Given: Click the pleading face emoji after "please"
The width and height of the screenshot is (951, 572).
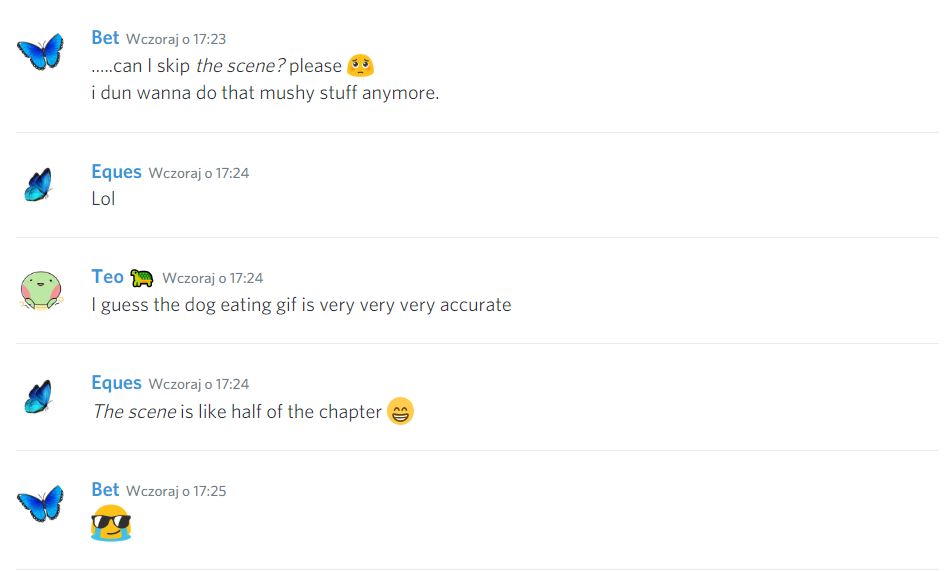Looking at the screenshot, I should (x=360, y=67).
